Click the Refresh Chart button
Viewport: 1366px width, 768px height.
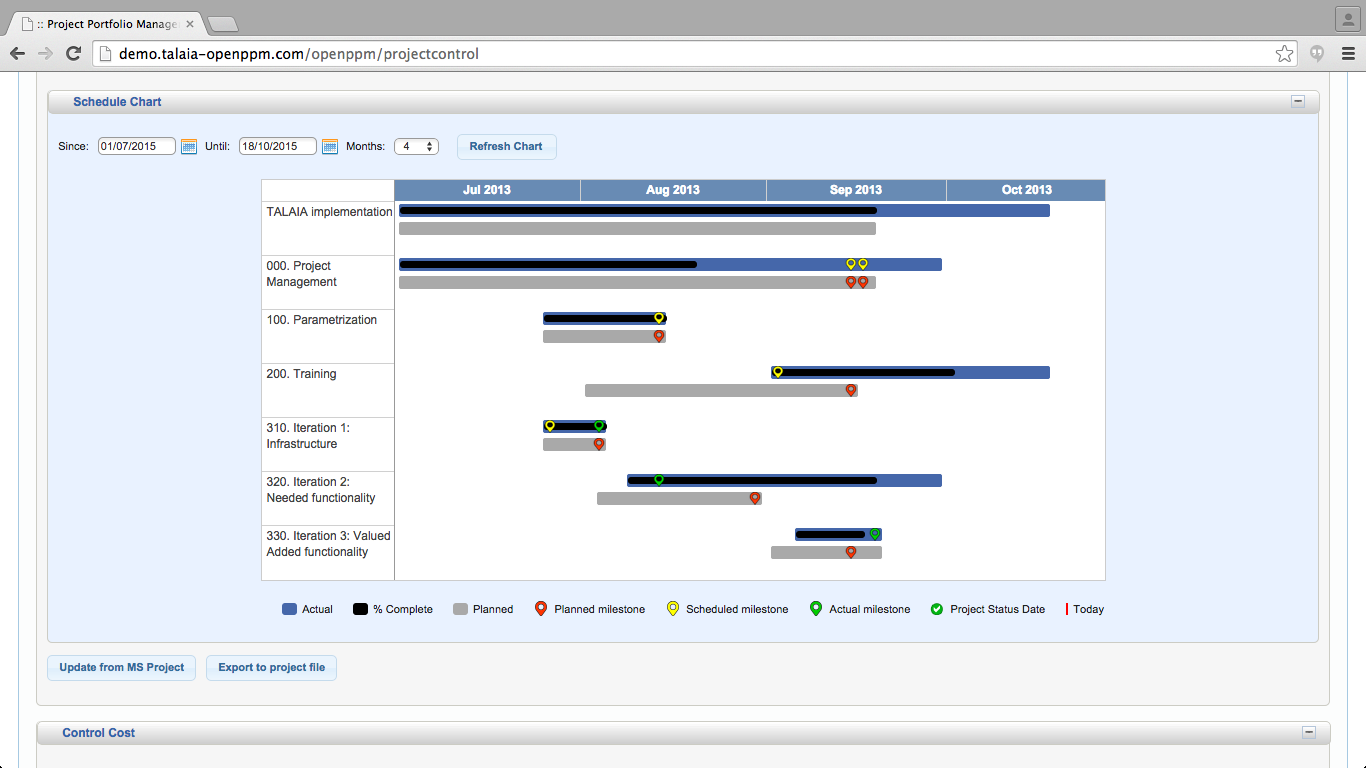click(x=506, y=146)
